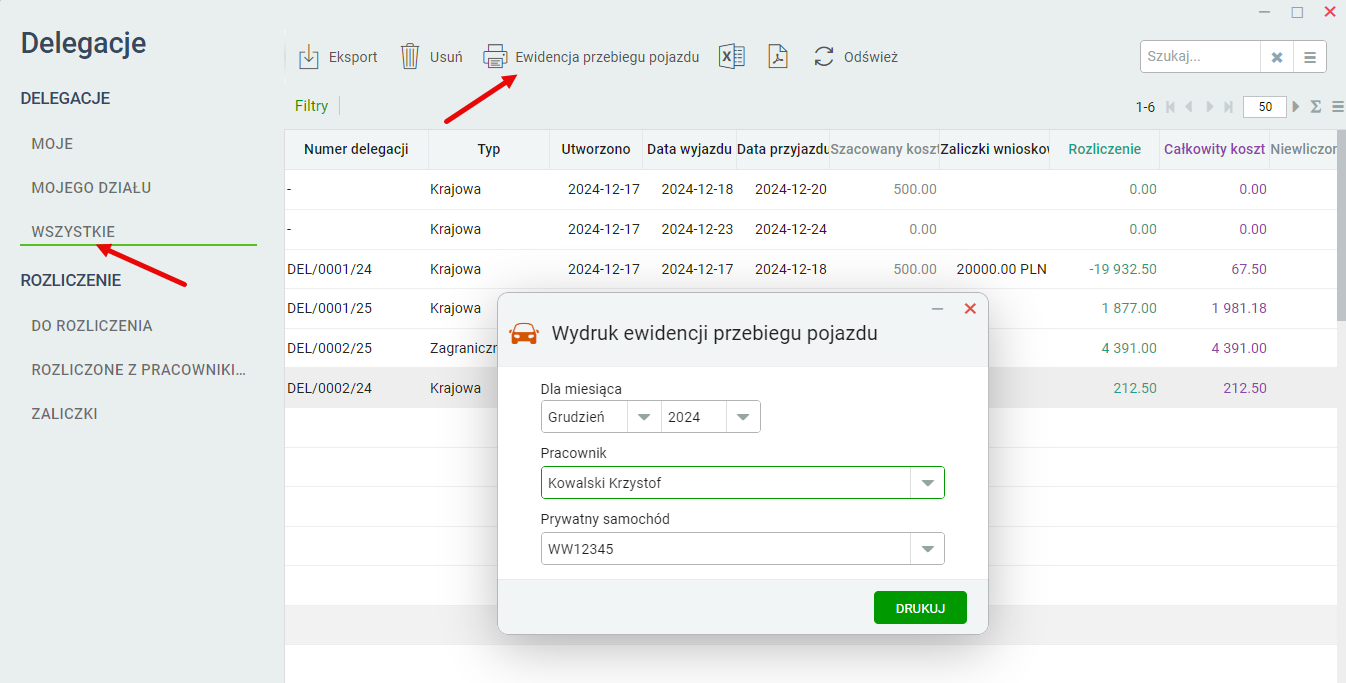
Task: Sort by Data wyjazdu column header
Action: pyautogui.click(x=689, y=149)
